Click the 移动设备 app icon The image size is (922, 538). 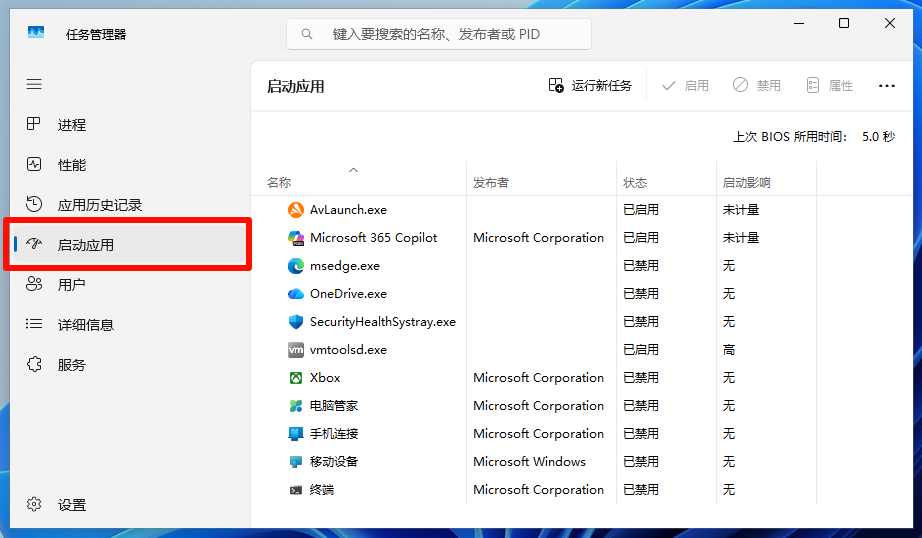pyautogui.click(x=296, y=462)
